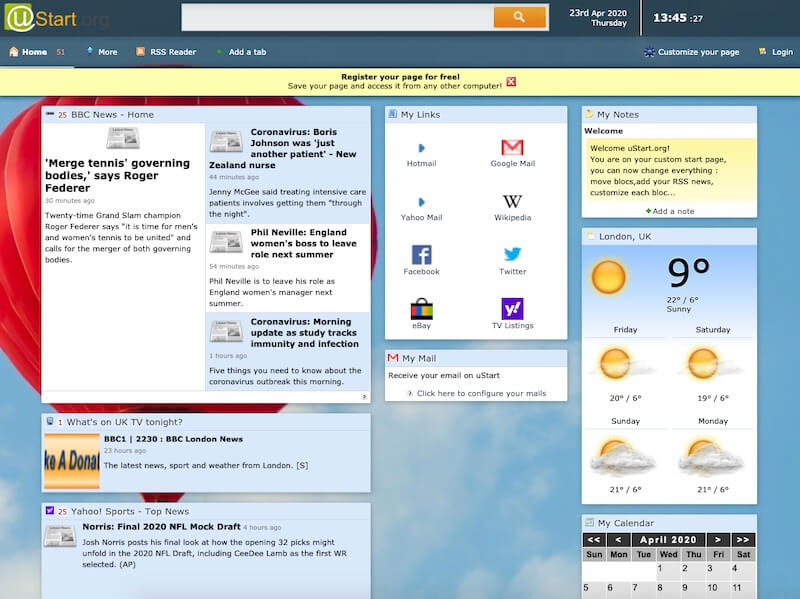Open Norris Final 2020 NFL Mock Draft
The height and width of the screenshot is (599, 800).
(161, 527)
